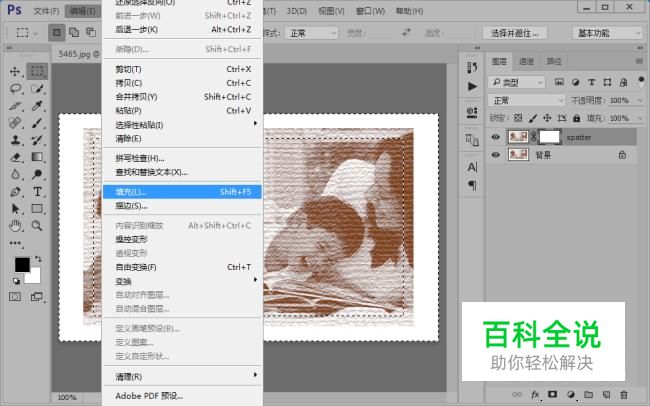Select the Lasso tool
Image resolution: width=650 pixels, height=406 pixels.
coord(15,89)
